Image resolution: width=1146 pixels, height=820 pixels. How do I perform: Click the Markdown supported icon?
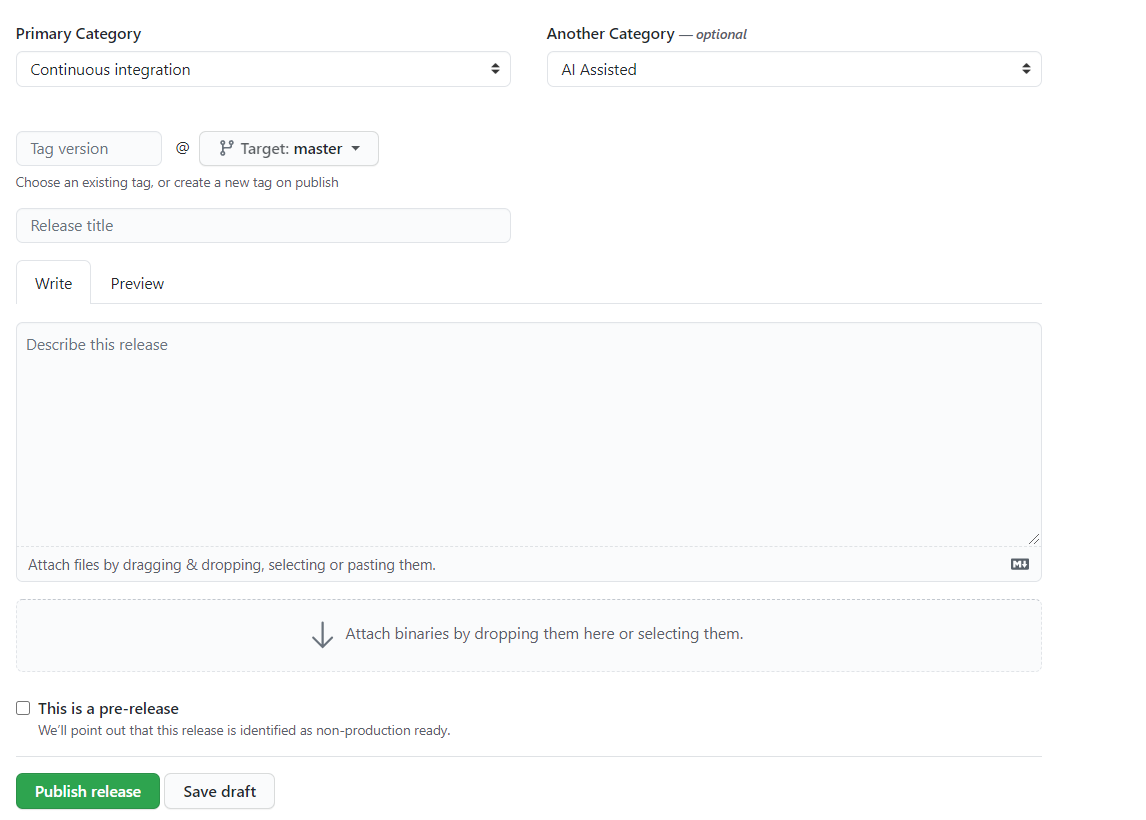pyautogui.click(x=1019, y=565)
